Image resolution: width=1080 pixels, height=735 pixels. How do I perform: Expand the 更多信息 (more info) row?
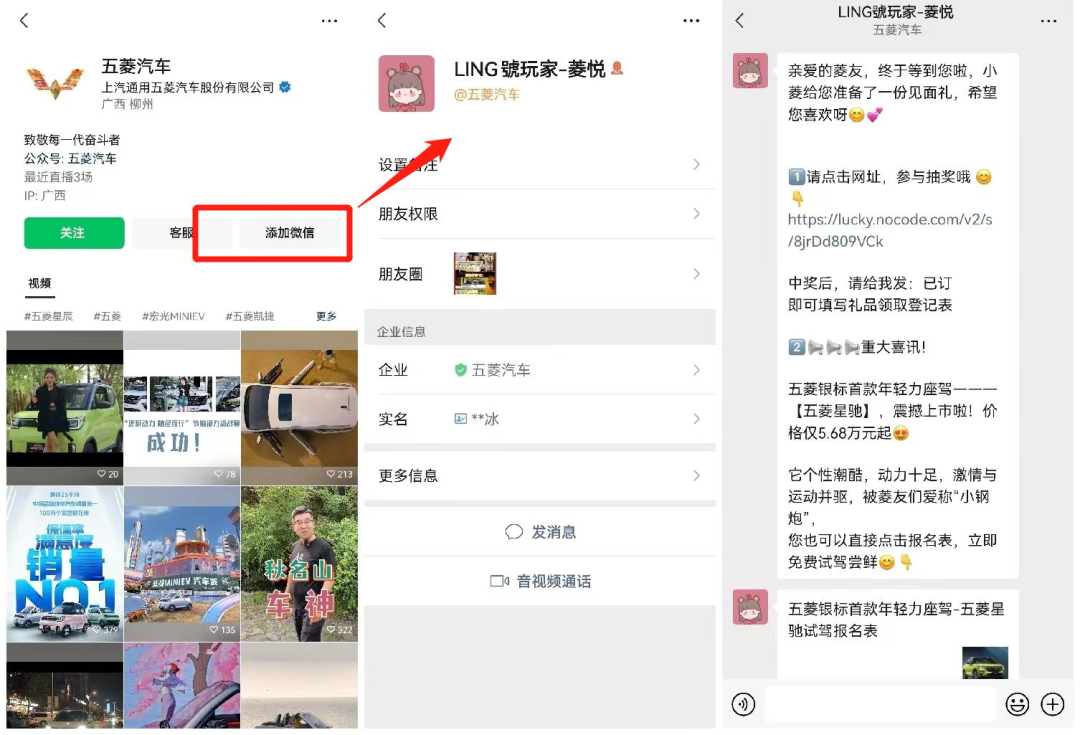pos(540,476)
